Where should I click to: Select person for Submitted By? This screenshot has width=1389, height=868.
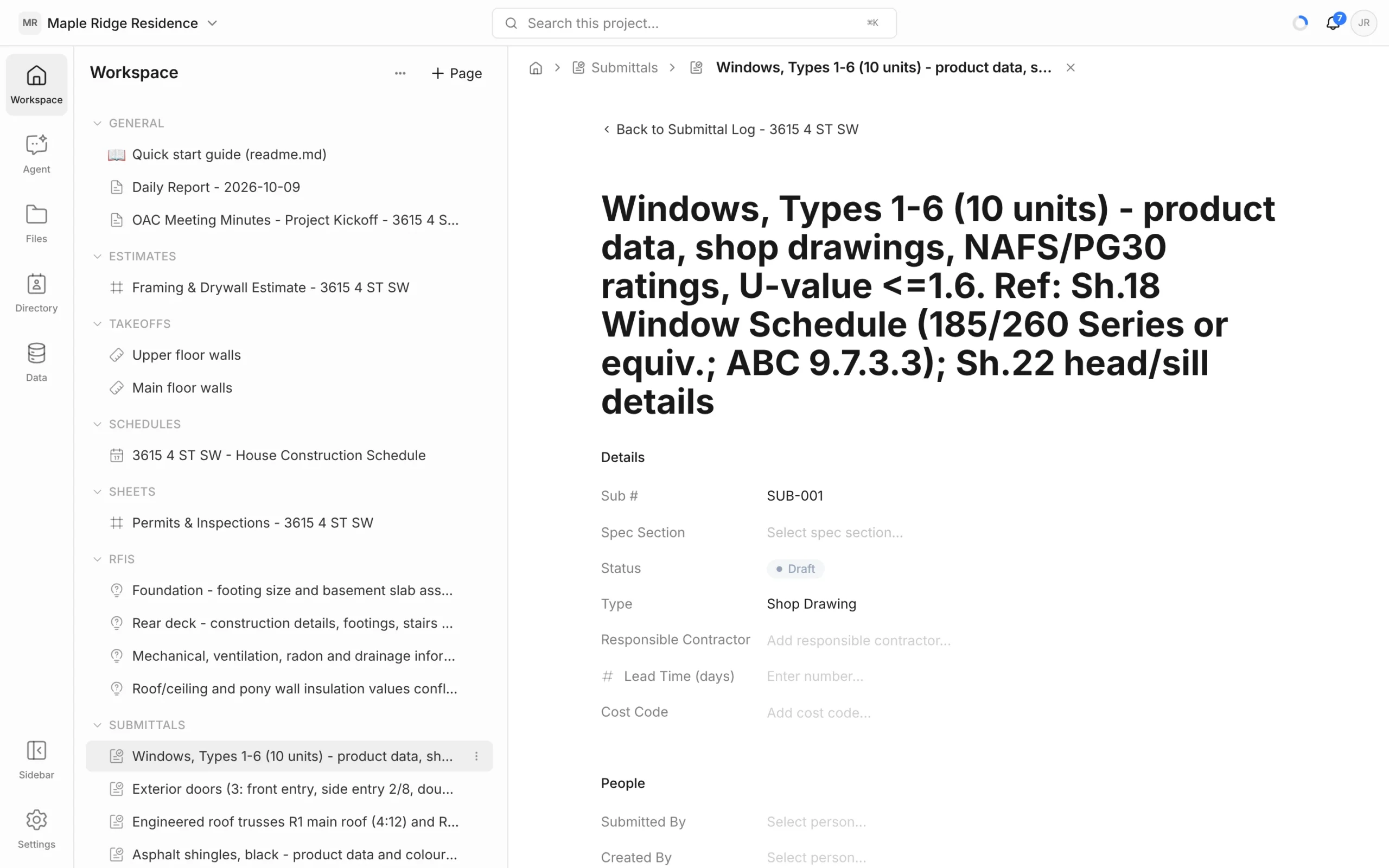pyautogui.click(x=816, y=822)
